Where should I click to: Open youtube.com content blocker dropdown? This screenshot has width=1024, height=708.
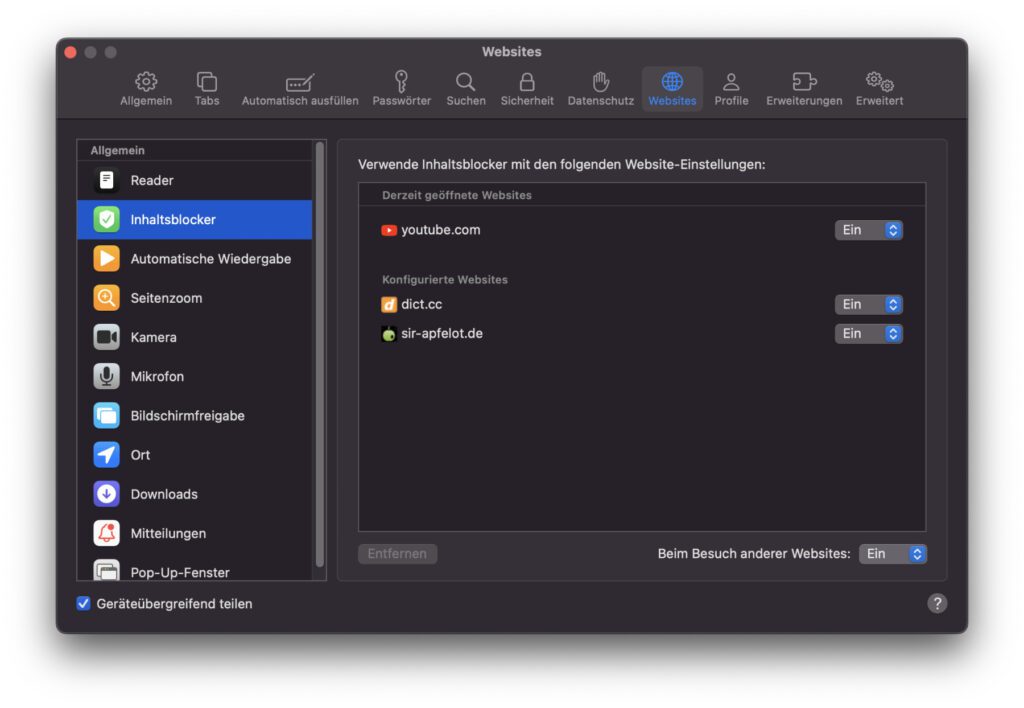click(x=868, y=230)
